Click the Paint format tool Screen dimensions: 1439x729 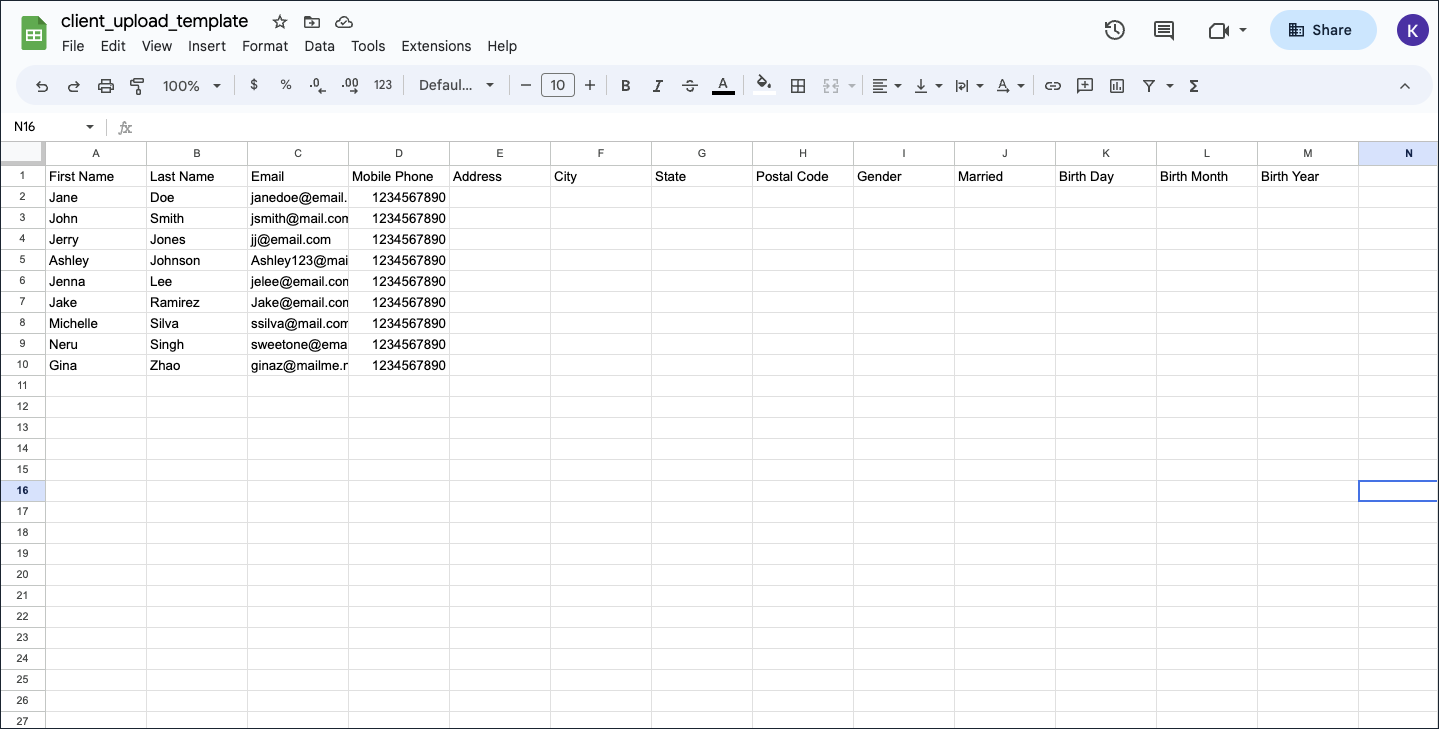(136, 86)
